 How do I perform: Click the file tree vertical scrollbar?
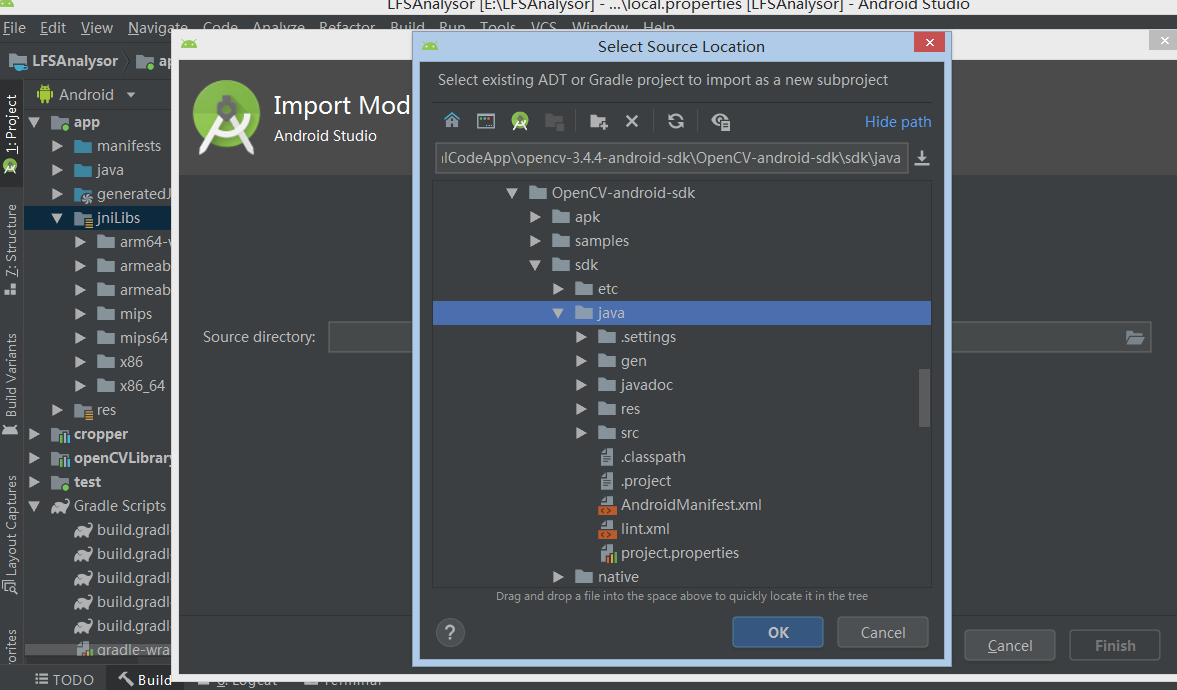[x=924, y=398]
